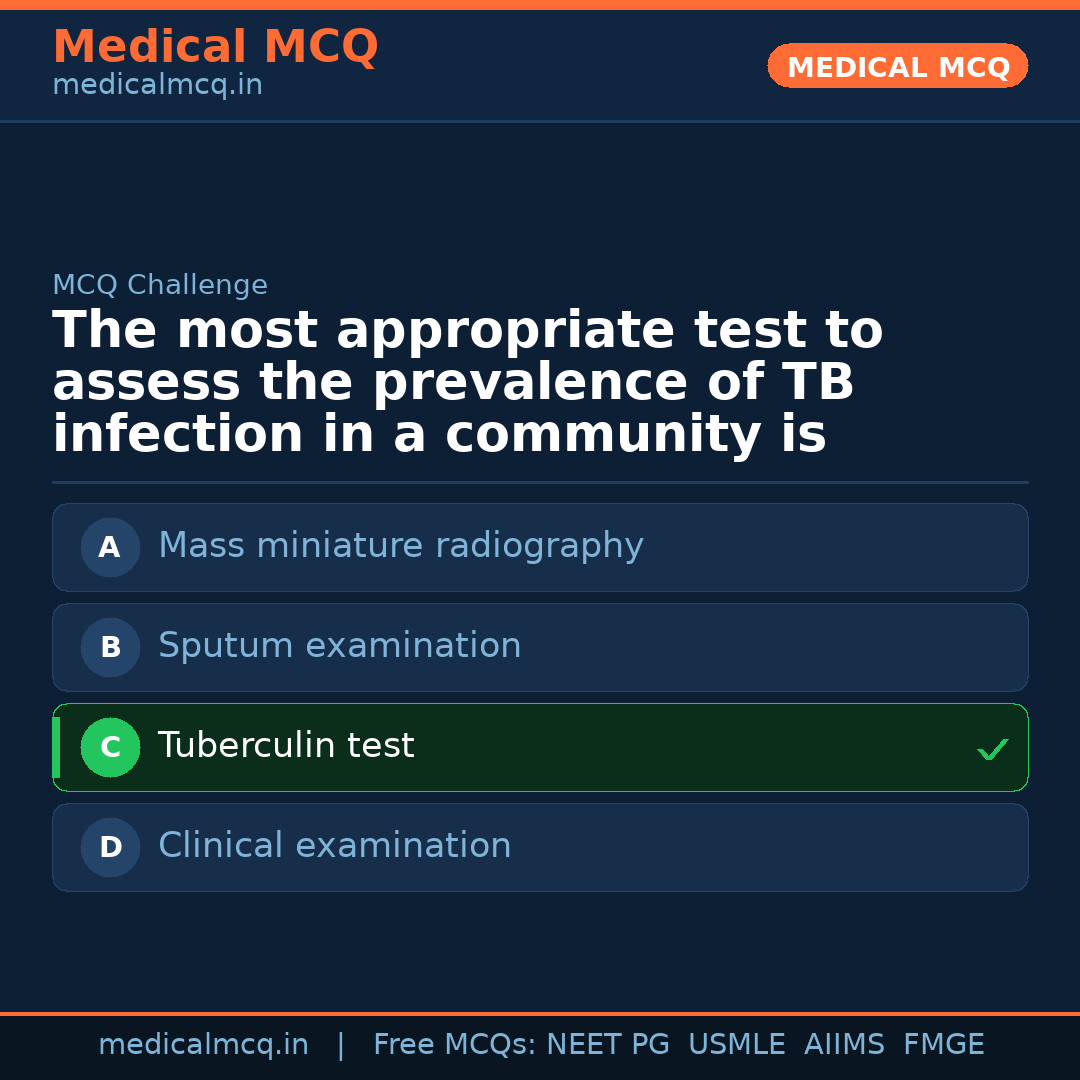1080x1080 pixels.
Task: Click the letter B circle icon
Action: 110,647
